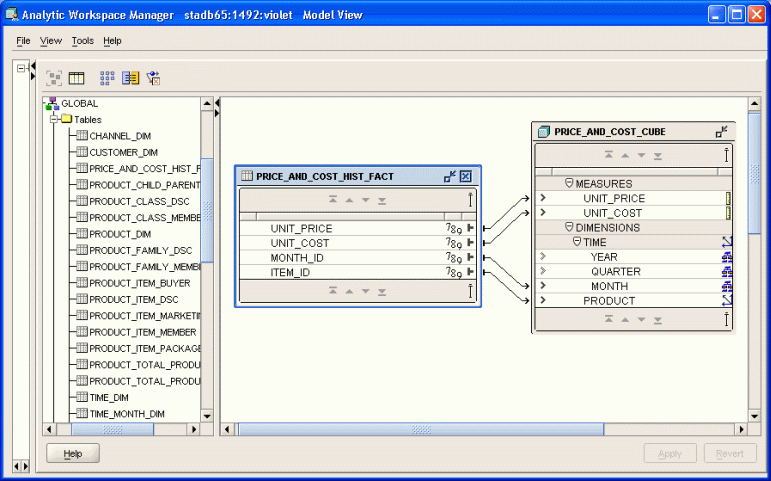Click the Apply button
This screenshot has width=771, height=481.
point(670,454)
